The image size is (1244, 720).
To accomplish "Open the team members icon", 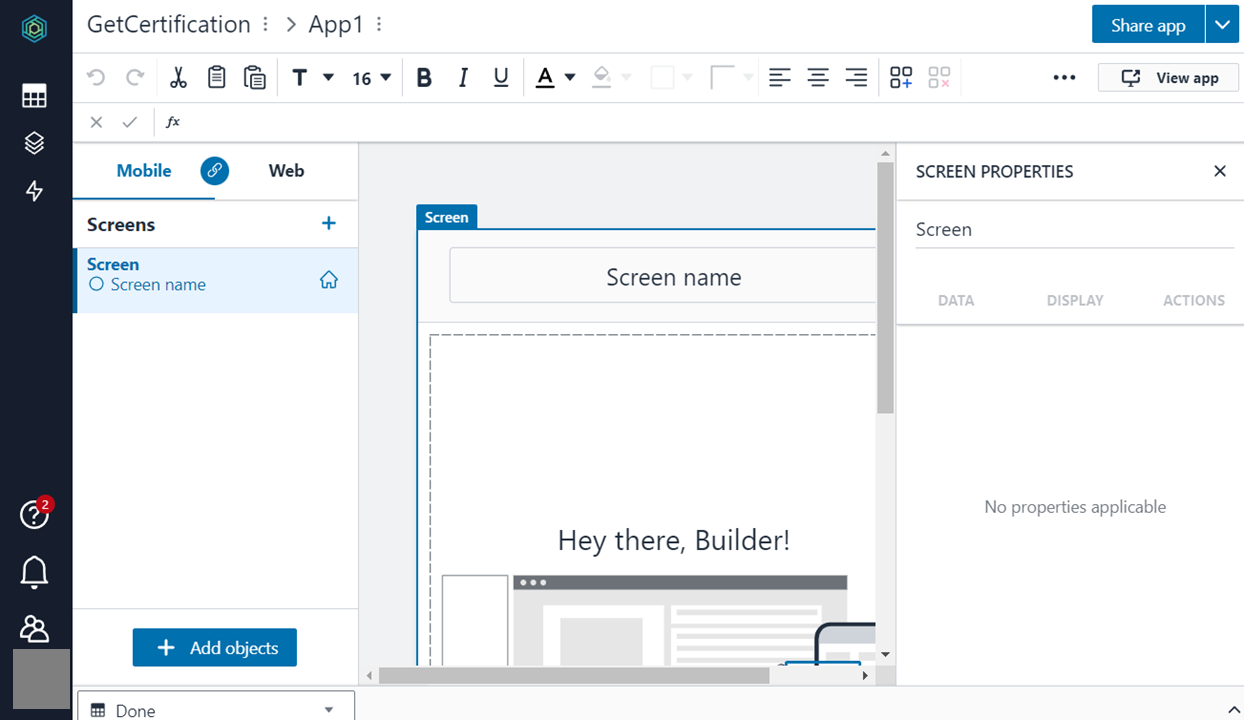I will tap(34, 628).
